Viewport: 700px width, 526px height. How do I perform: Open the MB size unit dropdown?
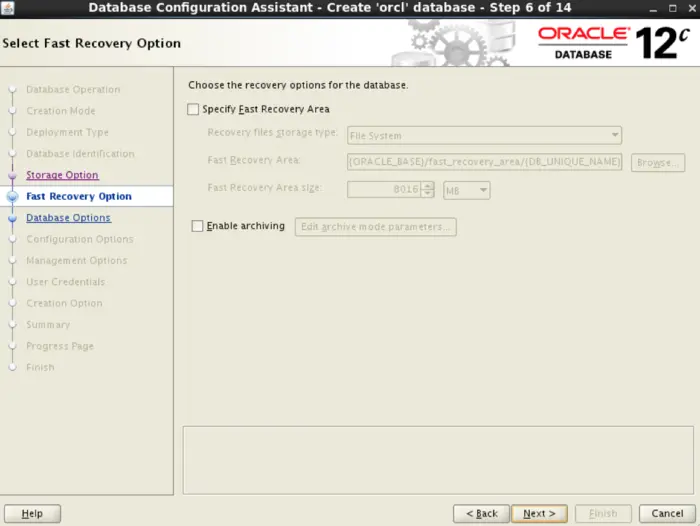[x=467, y=190]
